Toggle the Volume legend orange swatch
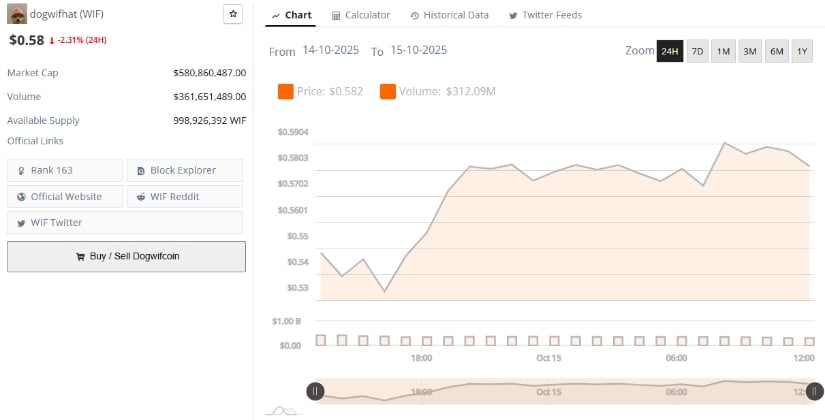Screen dimensions: 825x420 click(388, 92)
